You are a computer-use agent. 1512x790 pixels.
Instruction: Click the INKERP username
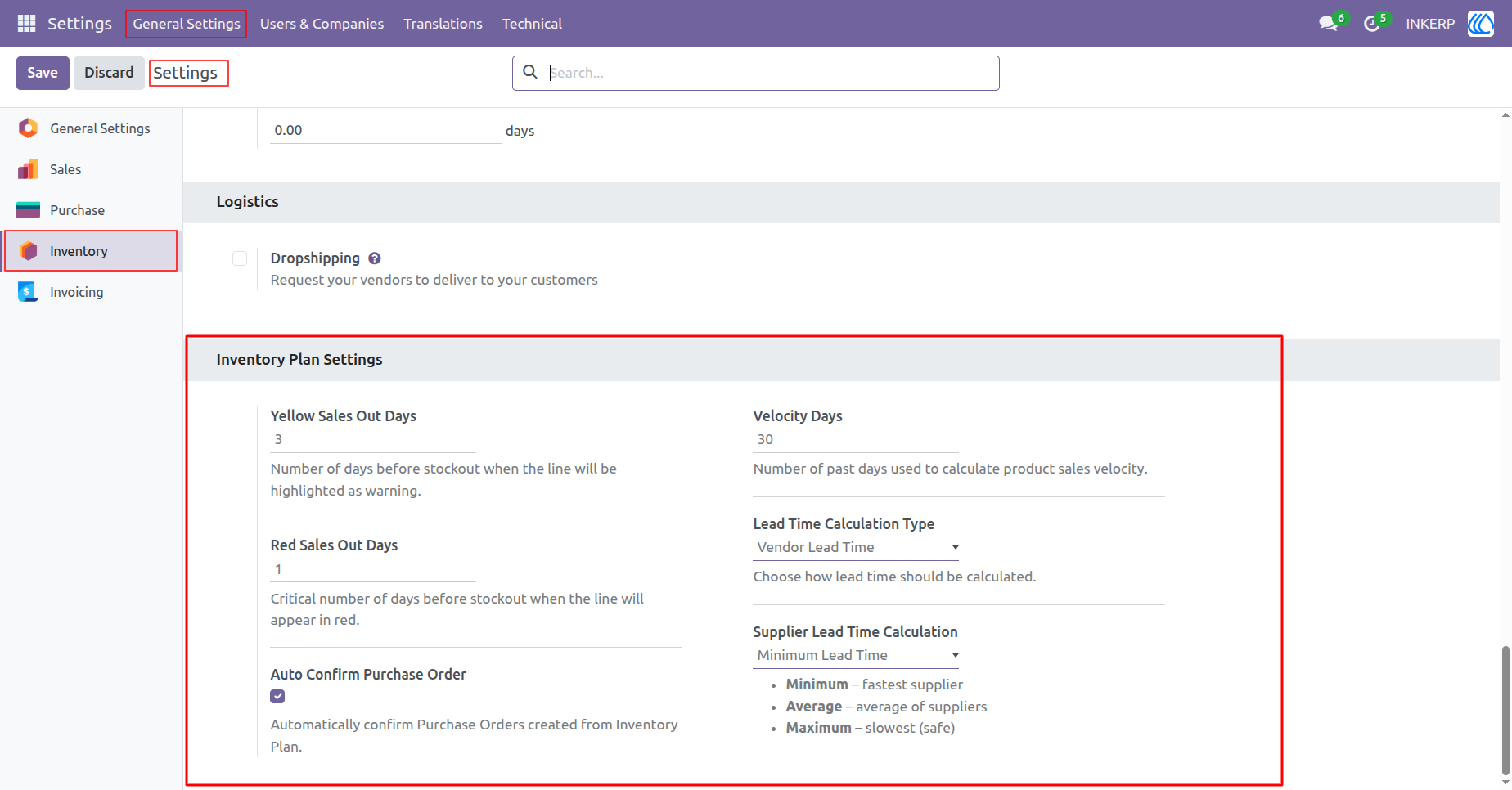[x=1430, y=24]
